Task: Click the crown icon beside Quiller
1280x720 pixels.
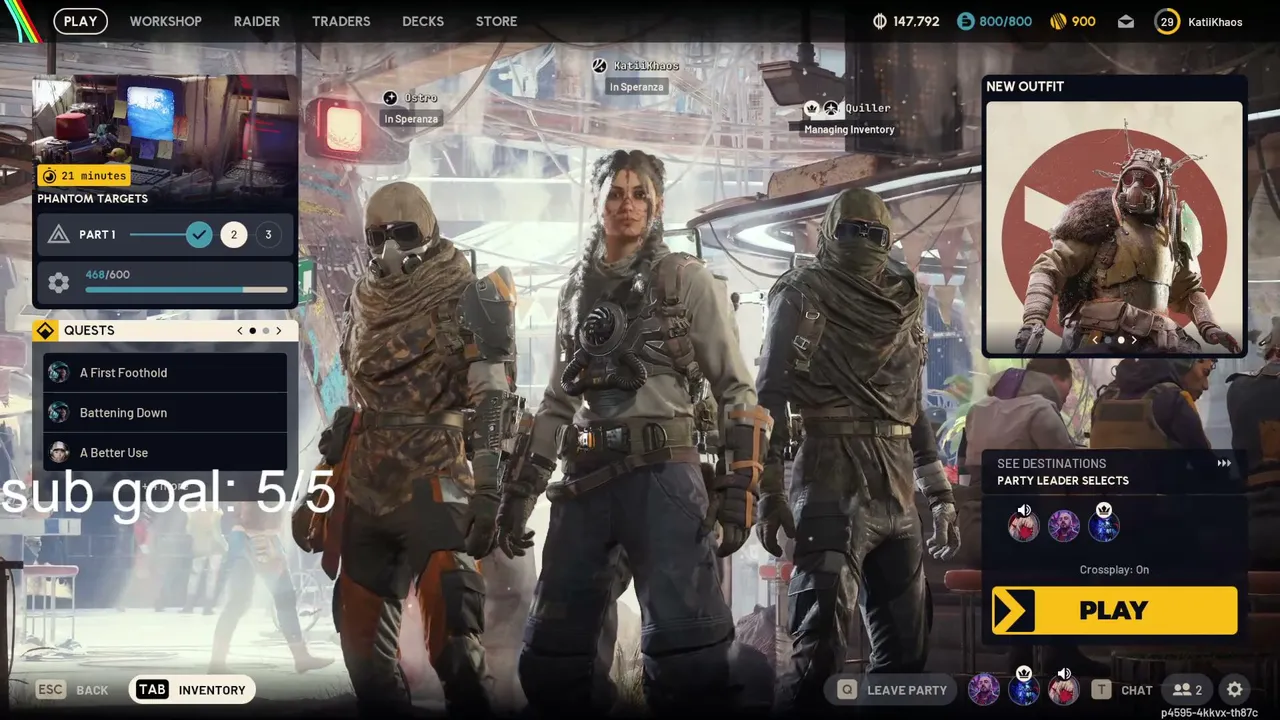Action: 813,108
